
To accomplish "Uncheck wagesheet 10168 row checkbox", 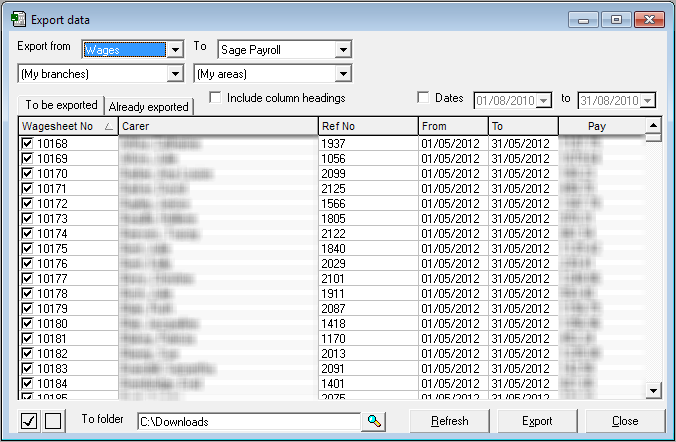I will pos(27,144).
